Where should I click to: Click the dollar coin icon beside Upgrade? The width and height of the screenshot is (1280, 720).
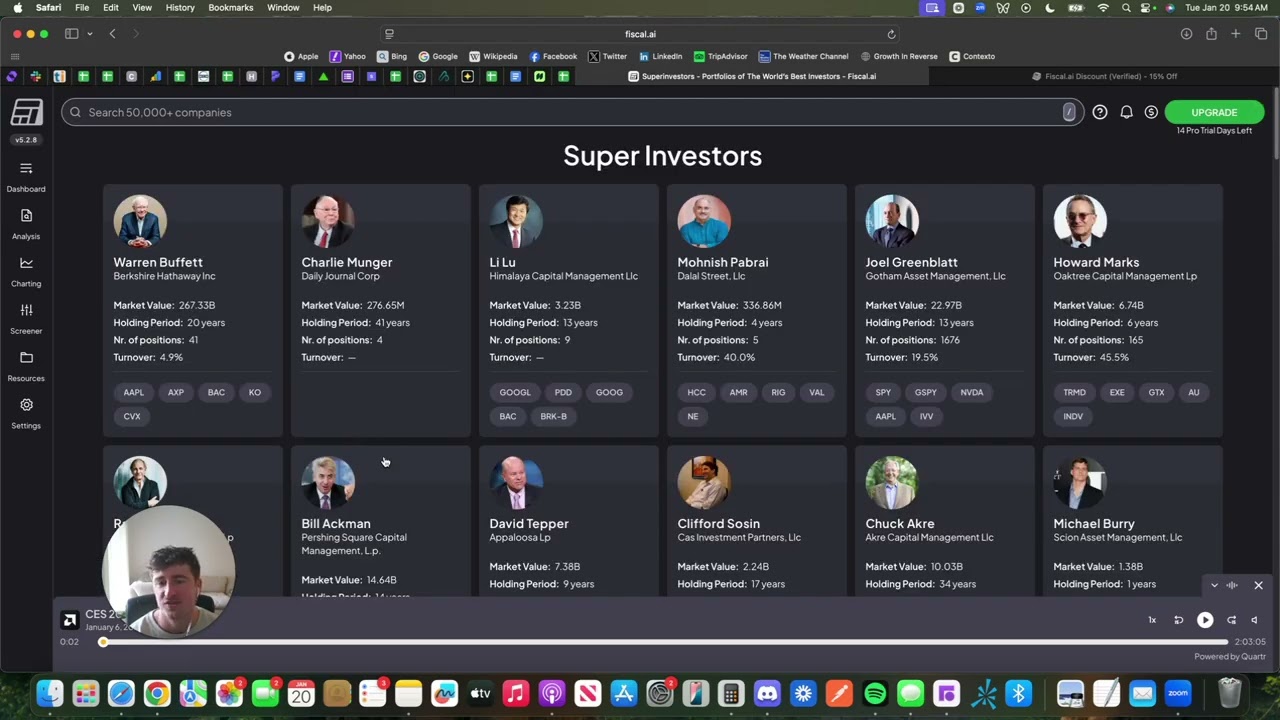pyautogui.click(x=1151, y=112)
